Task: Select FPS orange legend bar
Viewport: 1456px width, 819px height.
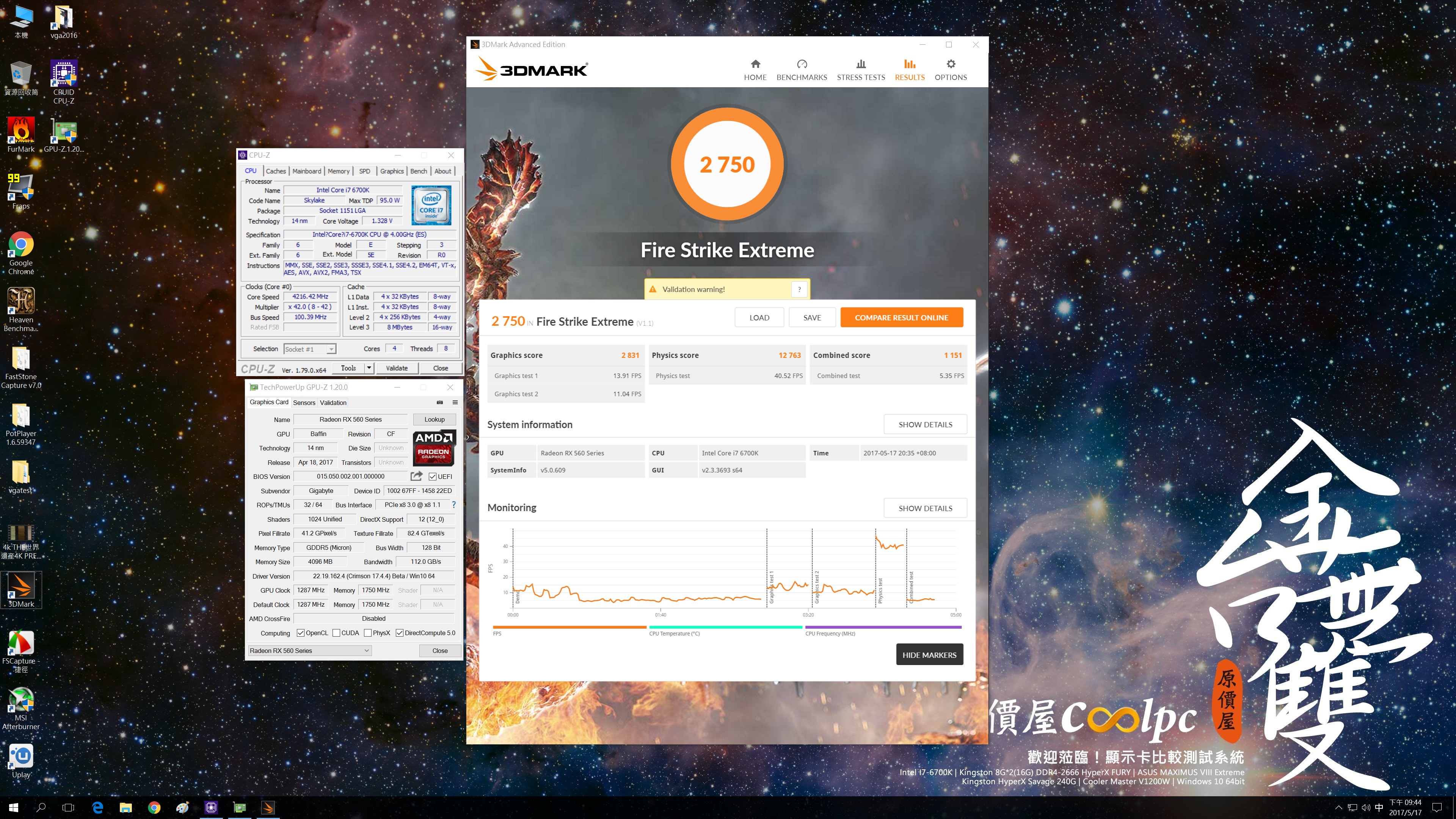Action: coord(569,628)
